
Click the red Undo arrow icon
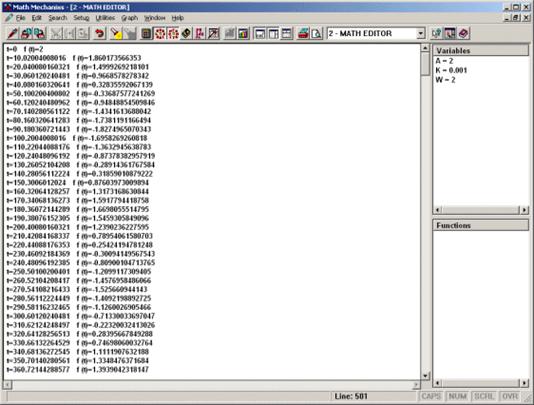99,33
